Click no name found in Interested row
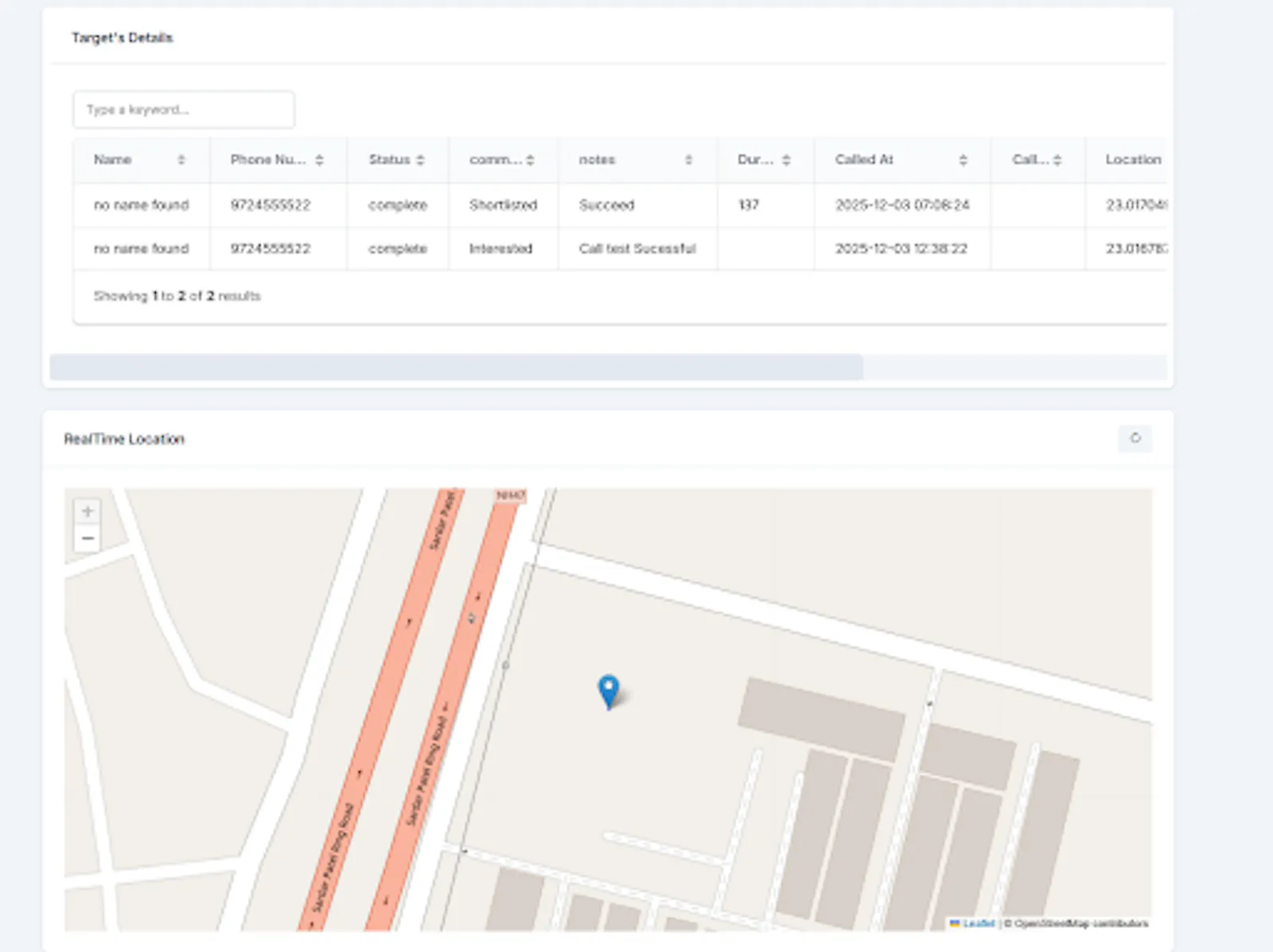This screenshot has height=952, width=1273. coord(142,249)
